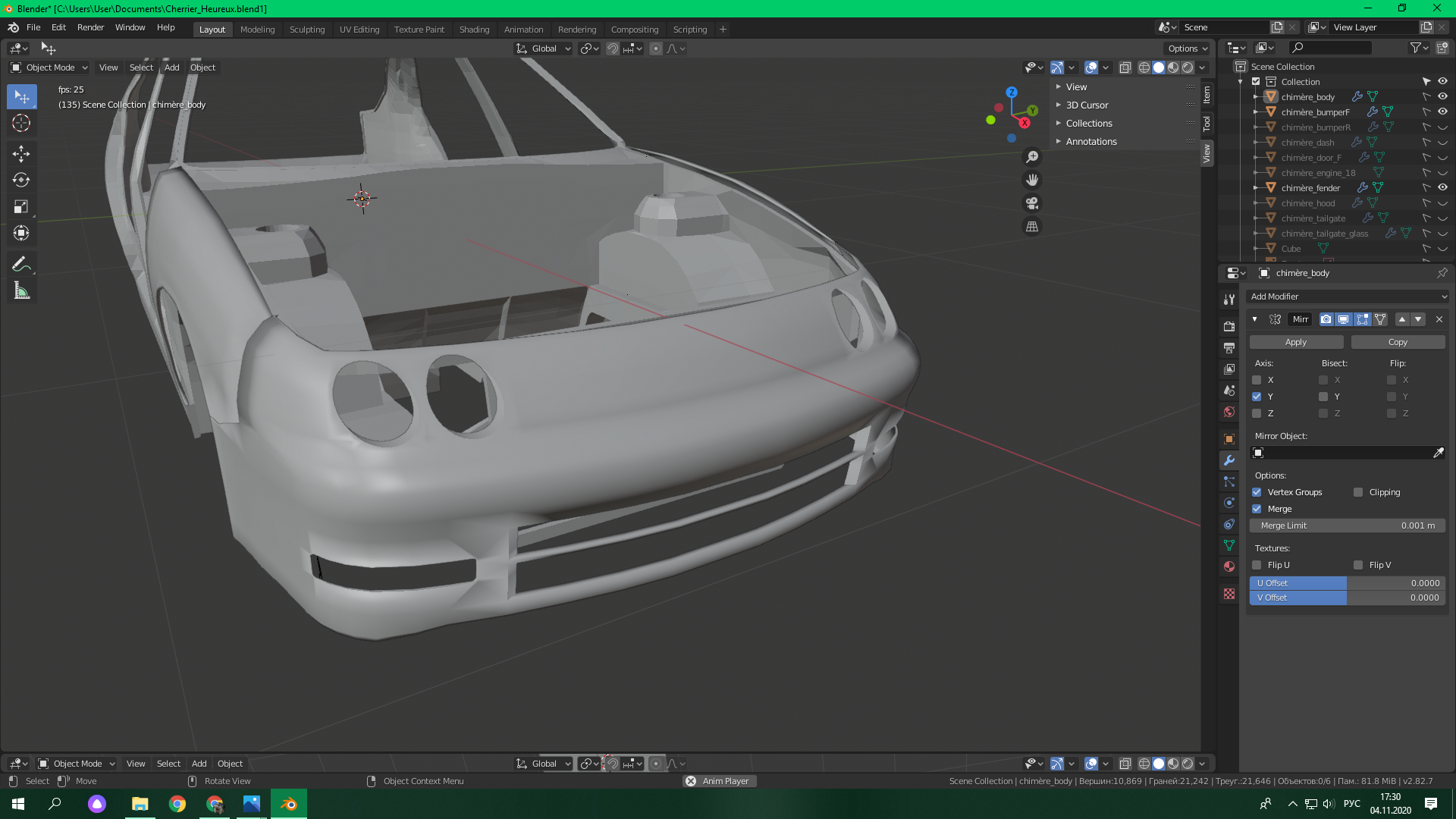Select the Measure tool
Image resolution: width=1456 pixels, height=819 pixels.
21,291
